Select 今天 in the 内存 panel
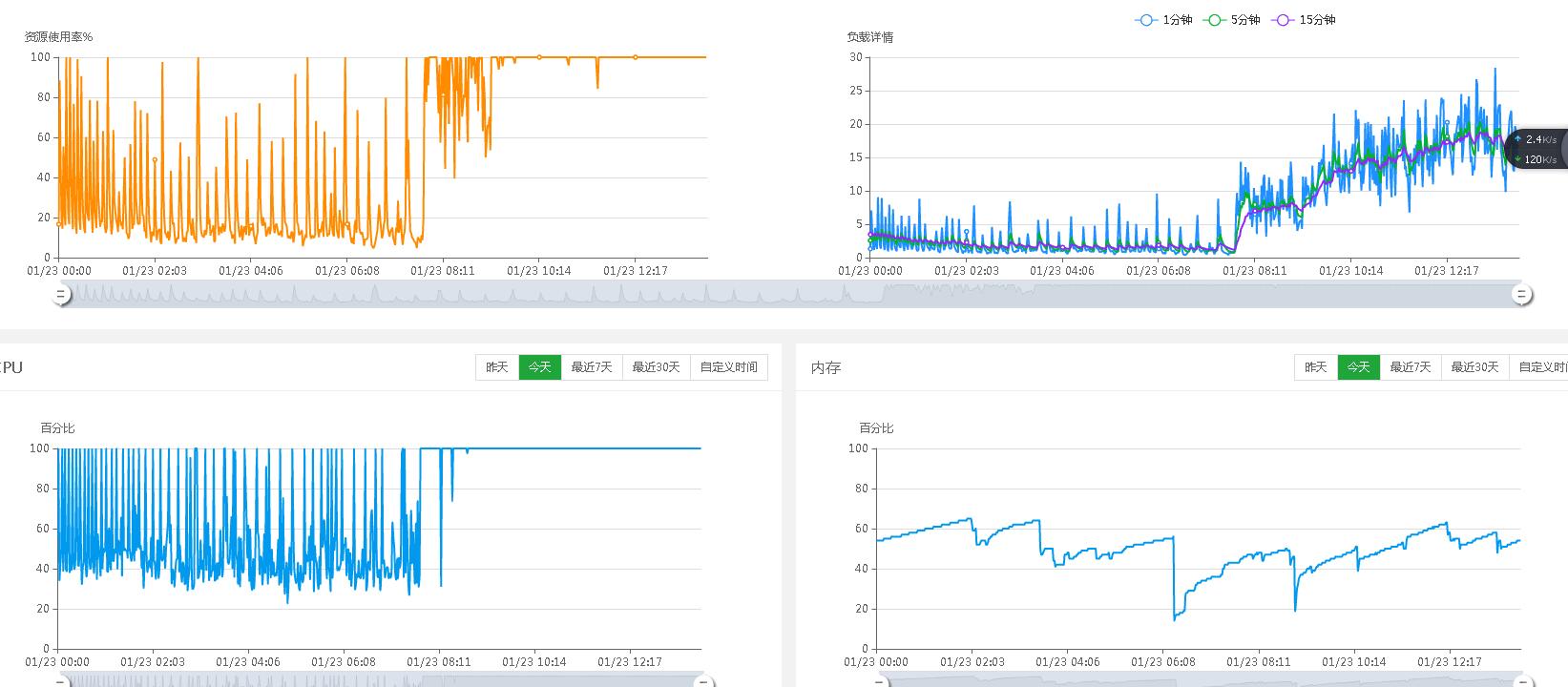The width and height of the screenshot is (1568, 687). (1359, 367)
